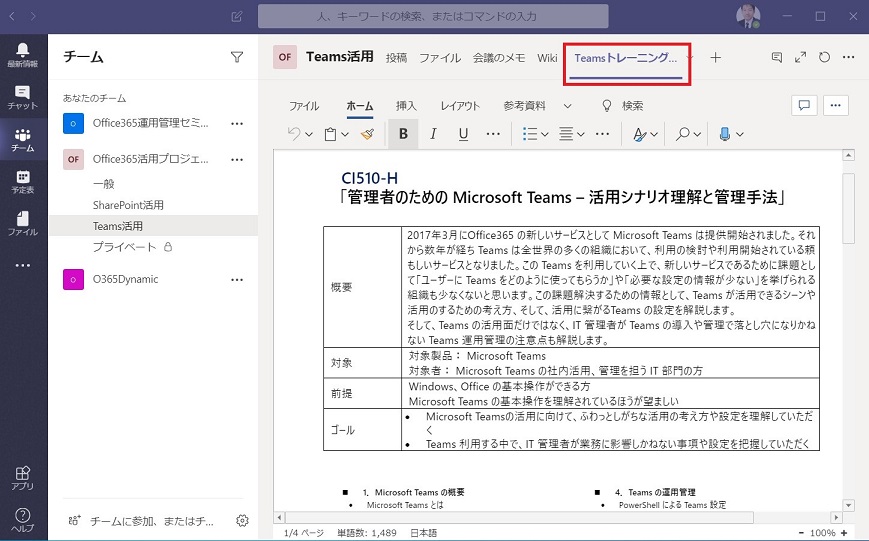Switch to the 参考資料 ribbon tab
Viewport: 869px width, 541px height.
tap(524, 105)
